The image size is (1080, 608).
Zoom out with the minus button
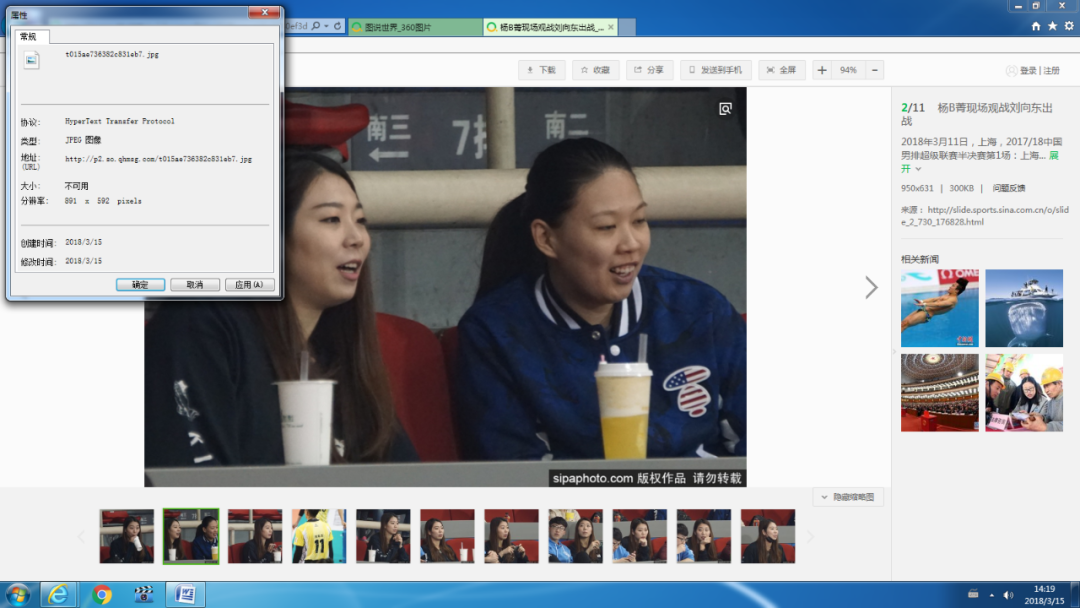(x=875, y=70)
